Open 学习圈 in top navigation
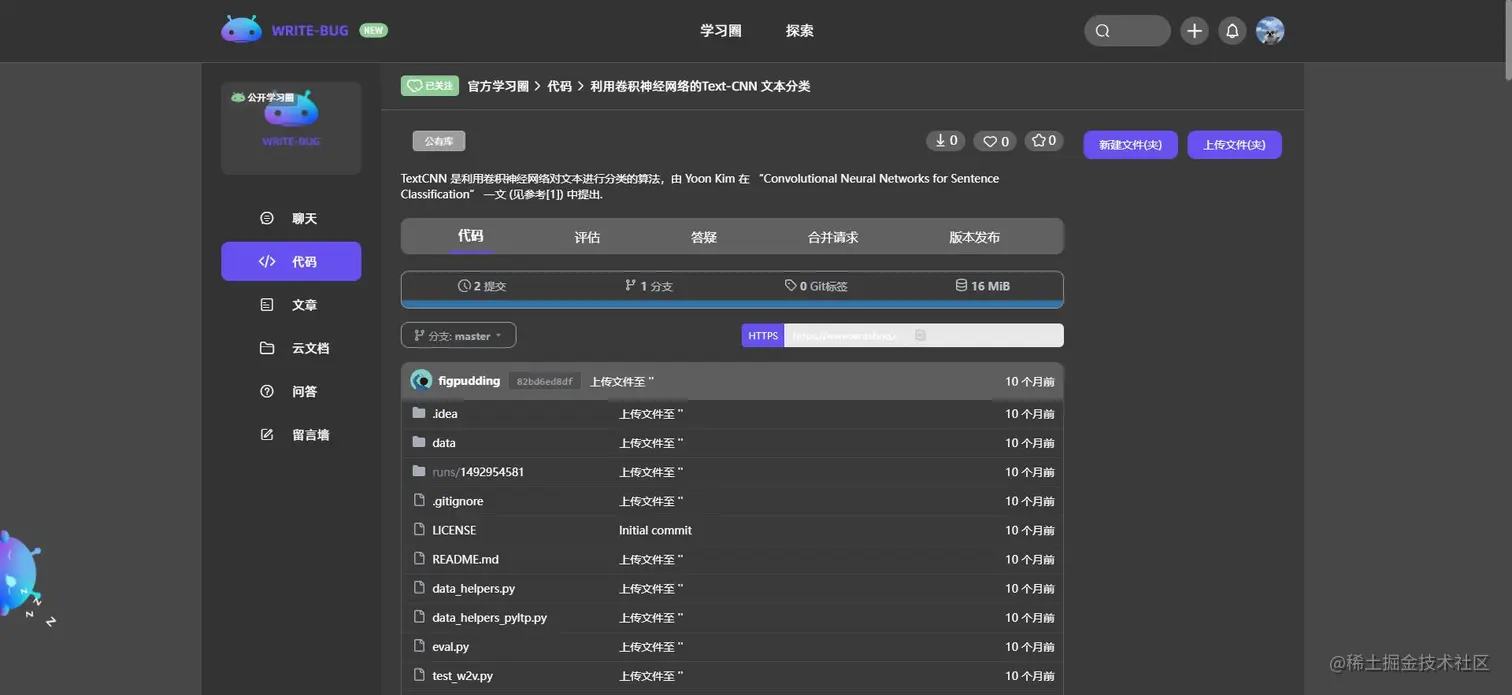The image size is (1512, 695). tap(721, 31)
